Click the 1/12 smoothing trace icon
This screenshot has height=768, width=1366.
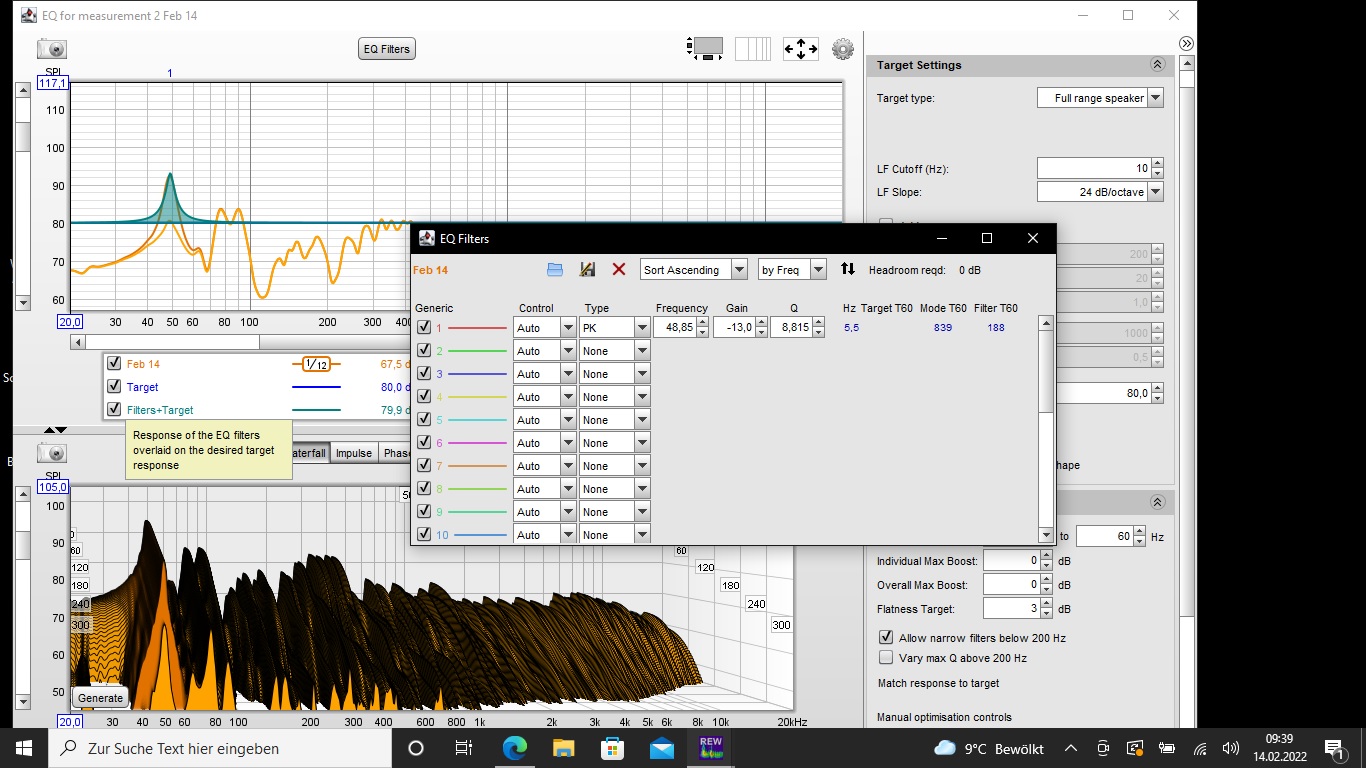316,364
